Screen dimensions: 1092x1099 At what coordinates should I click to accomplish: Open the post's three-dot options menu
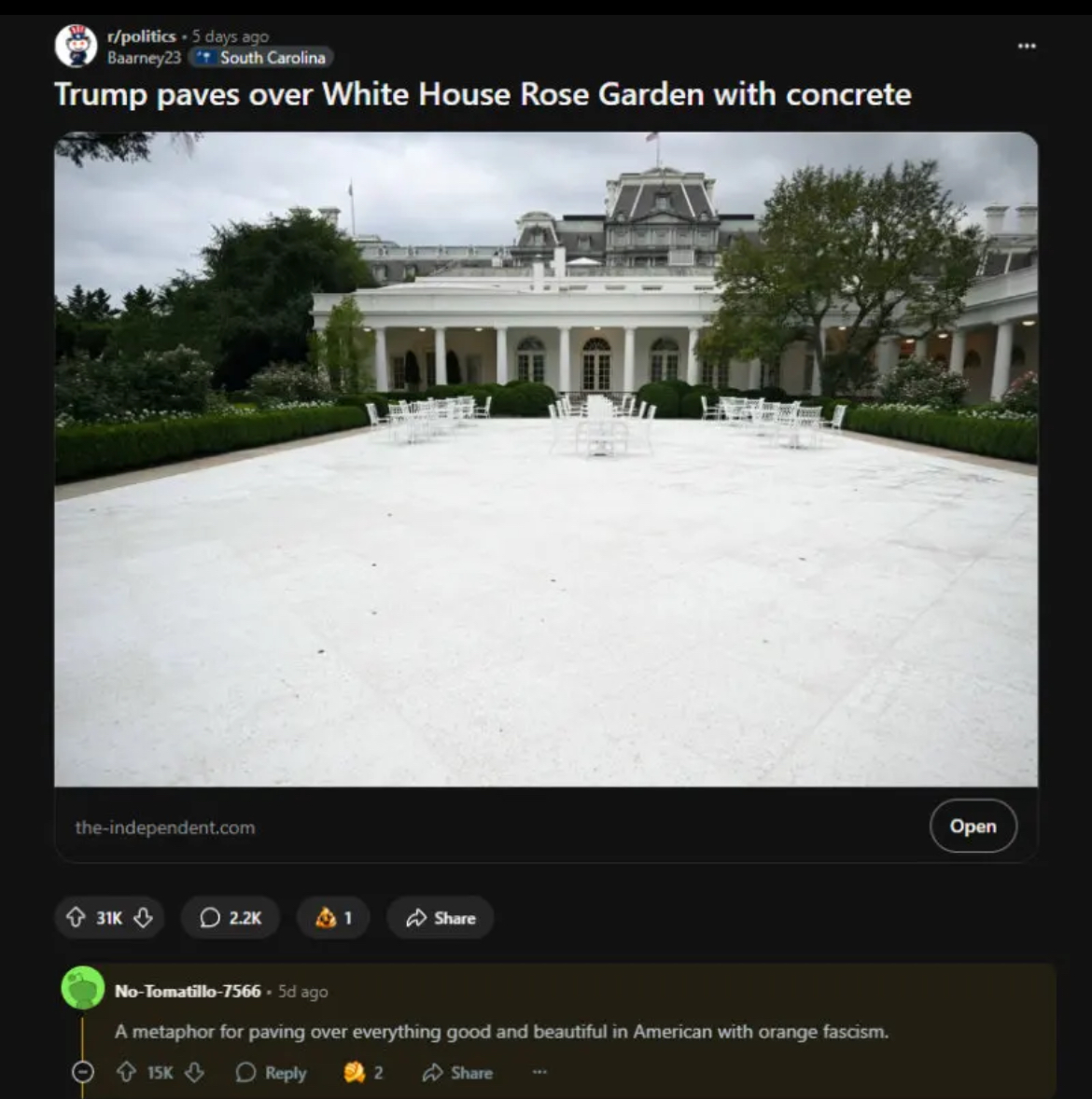pyautogui.click(x=1027, y=47)
